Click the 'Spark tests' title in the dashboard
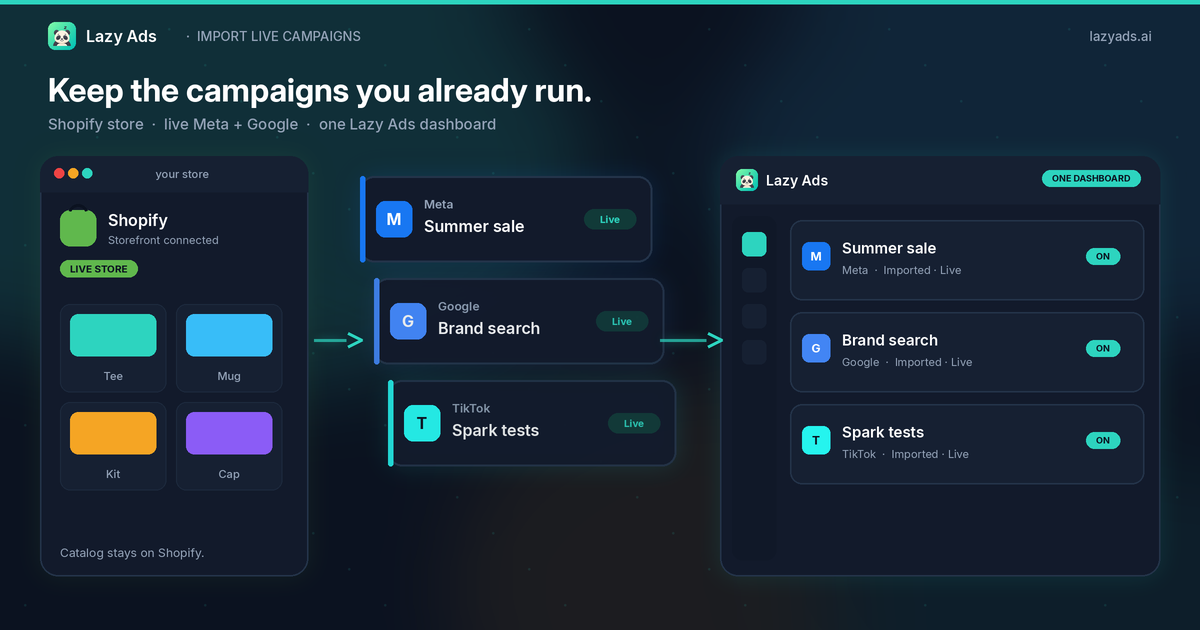Image resolution: width=1200 pixels, height=630 pixels. point(883,432)
